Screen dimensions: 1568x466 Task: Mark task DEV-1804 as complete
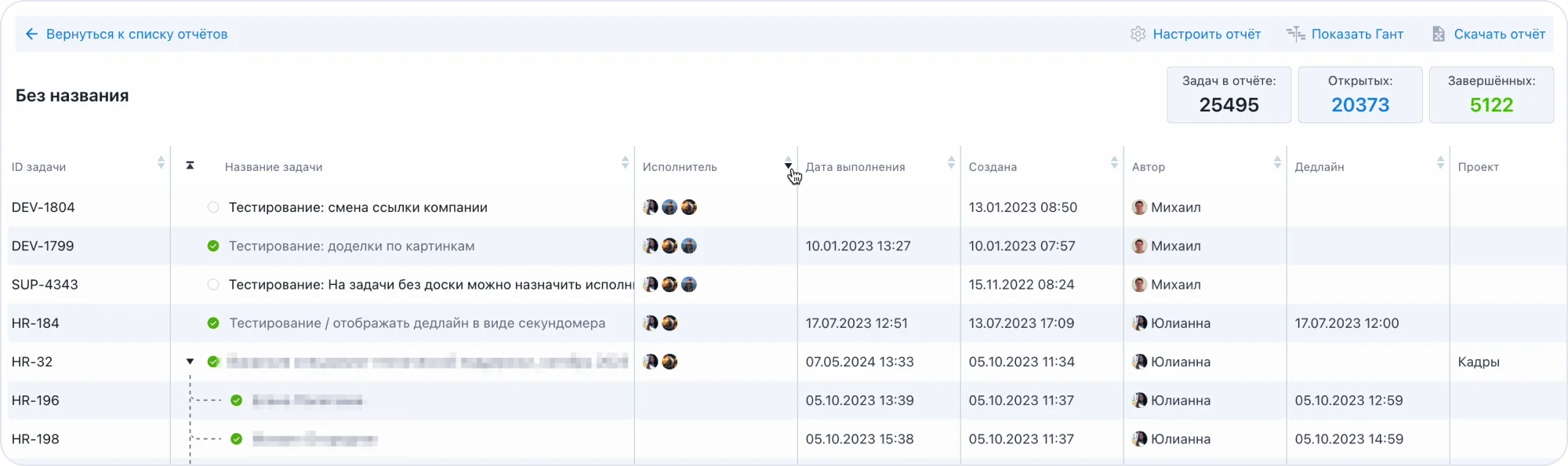click(212, 207)
